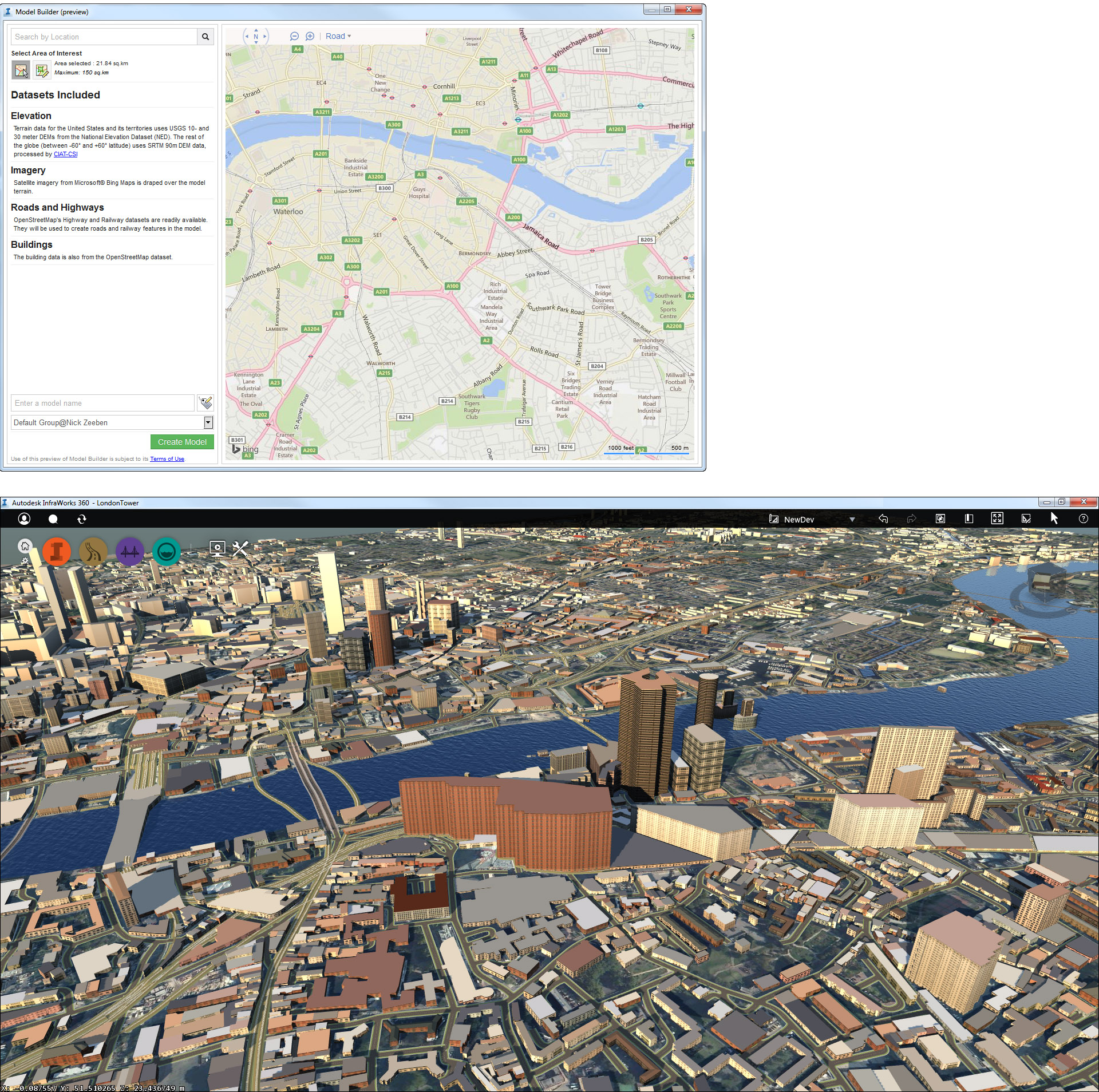Click the Buildings heading

point(31,244)
